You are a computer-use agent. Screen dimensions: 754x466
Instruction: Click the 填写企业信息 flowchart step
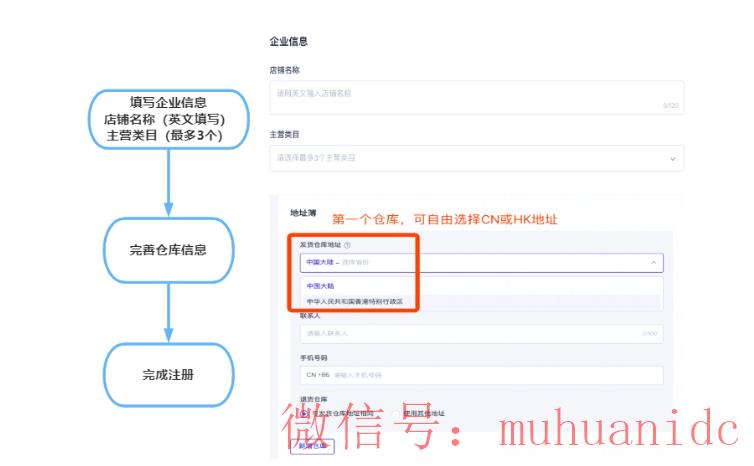coord(168,118)
